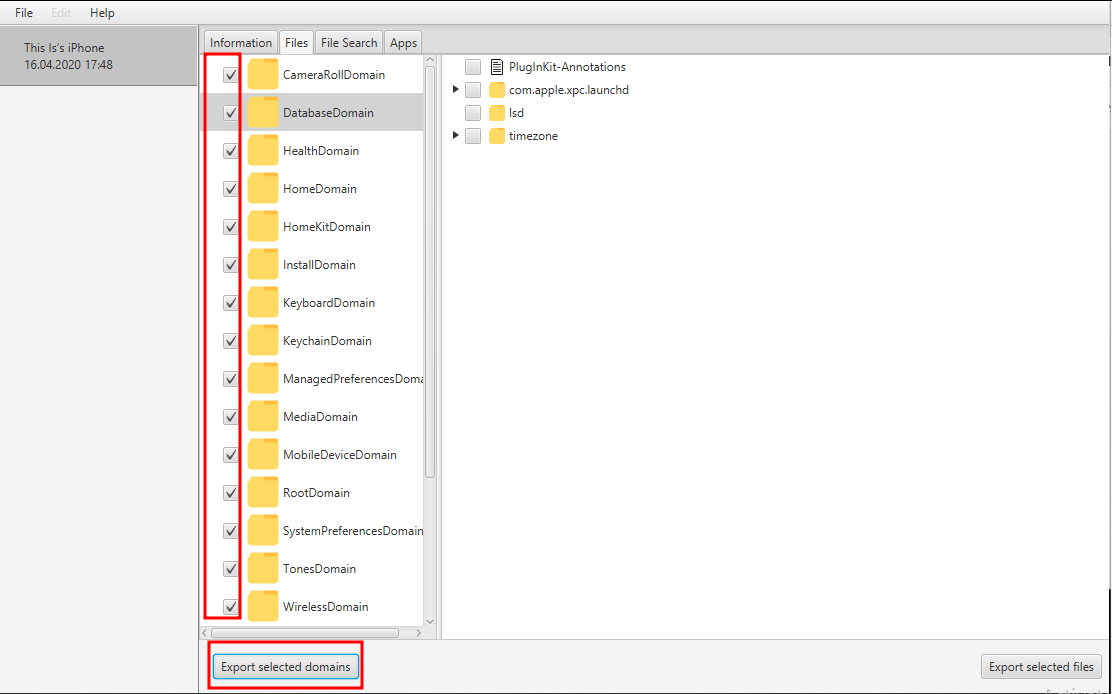Image resolution: width=1112 pixels, height=694 pixels.
Task: Check the PlugInKit-Annotations file checkbox
Action: (473, 67)
